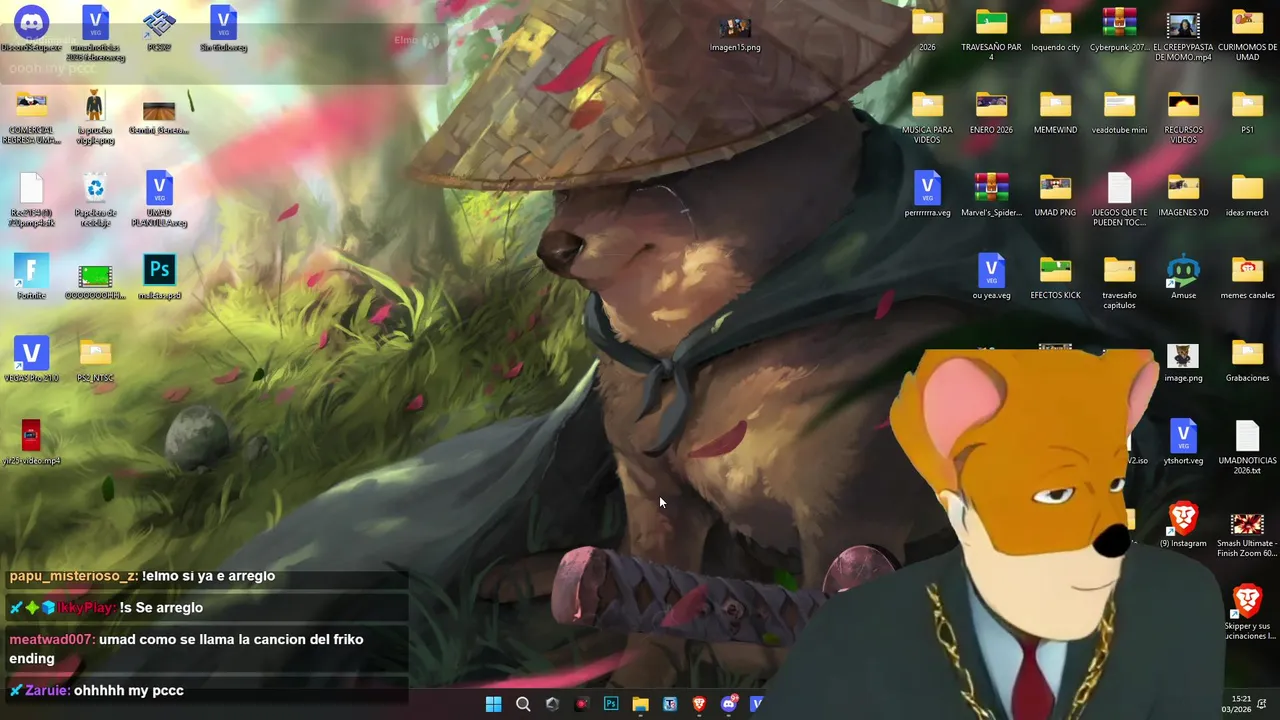Open the PS1 folder
The image size is (1280, 720).
pos(1247,113)
